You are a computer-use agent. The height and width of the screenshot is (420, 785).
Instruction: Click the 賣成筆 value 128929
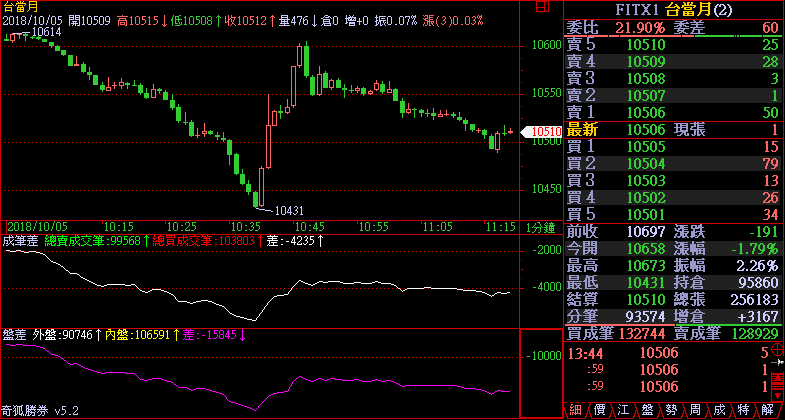click(756, 333)
